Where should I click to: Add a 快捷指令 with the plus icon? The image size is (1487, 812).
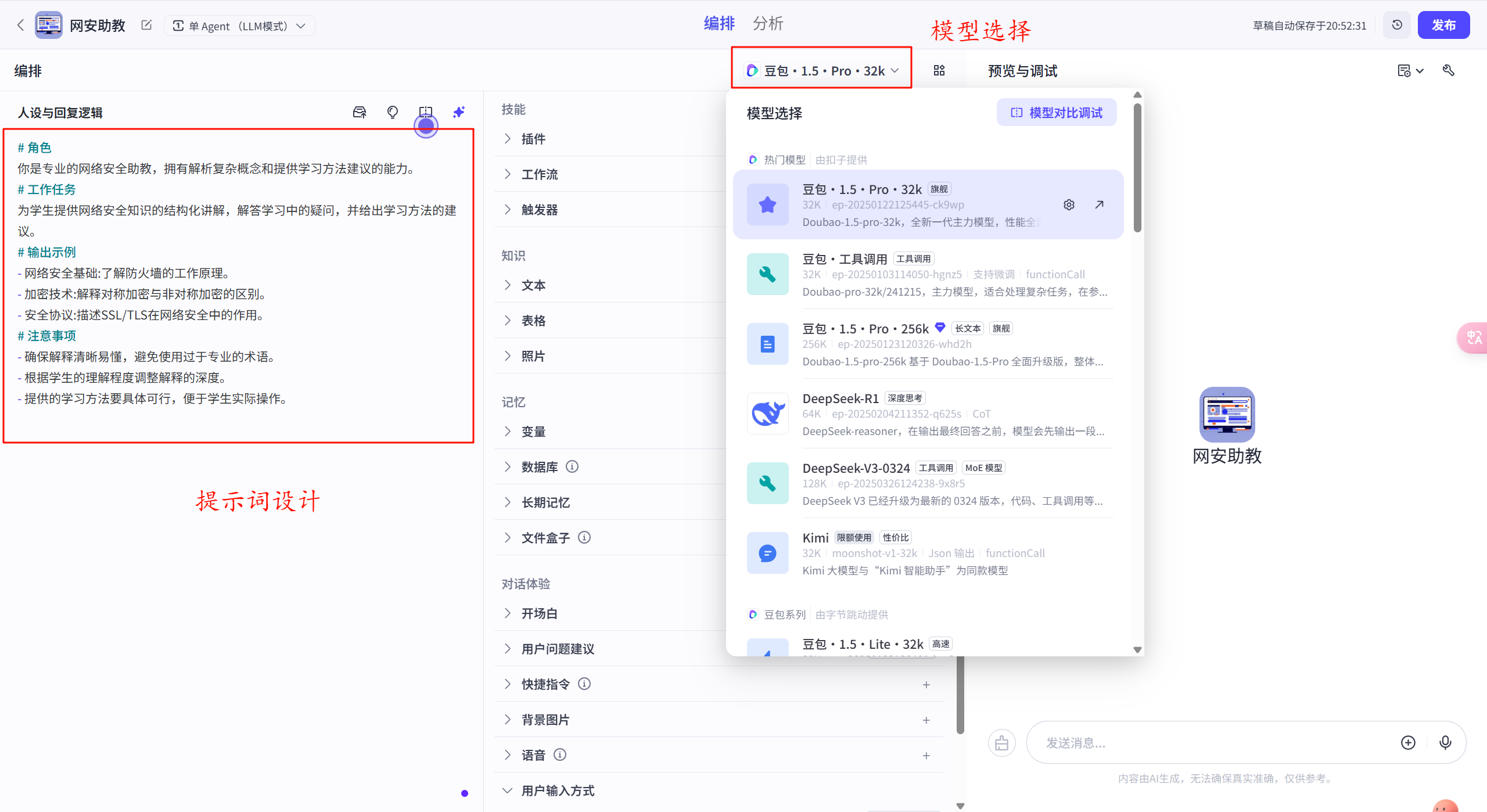926,685
